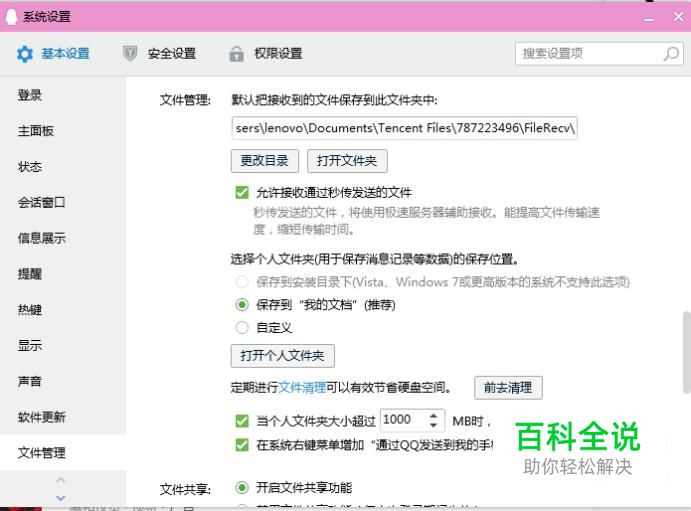Increase the folder size limit with up arrow
The width and height of the screenshot is (691, 511).
click(x=433, y=415)
